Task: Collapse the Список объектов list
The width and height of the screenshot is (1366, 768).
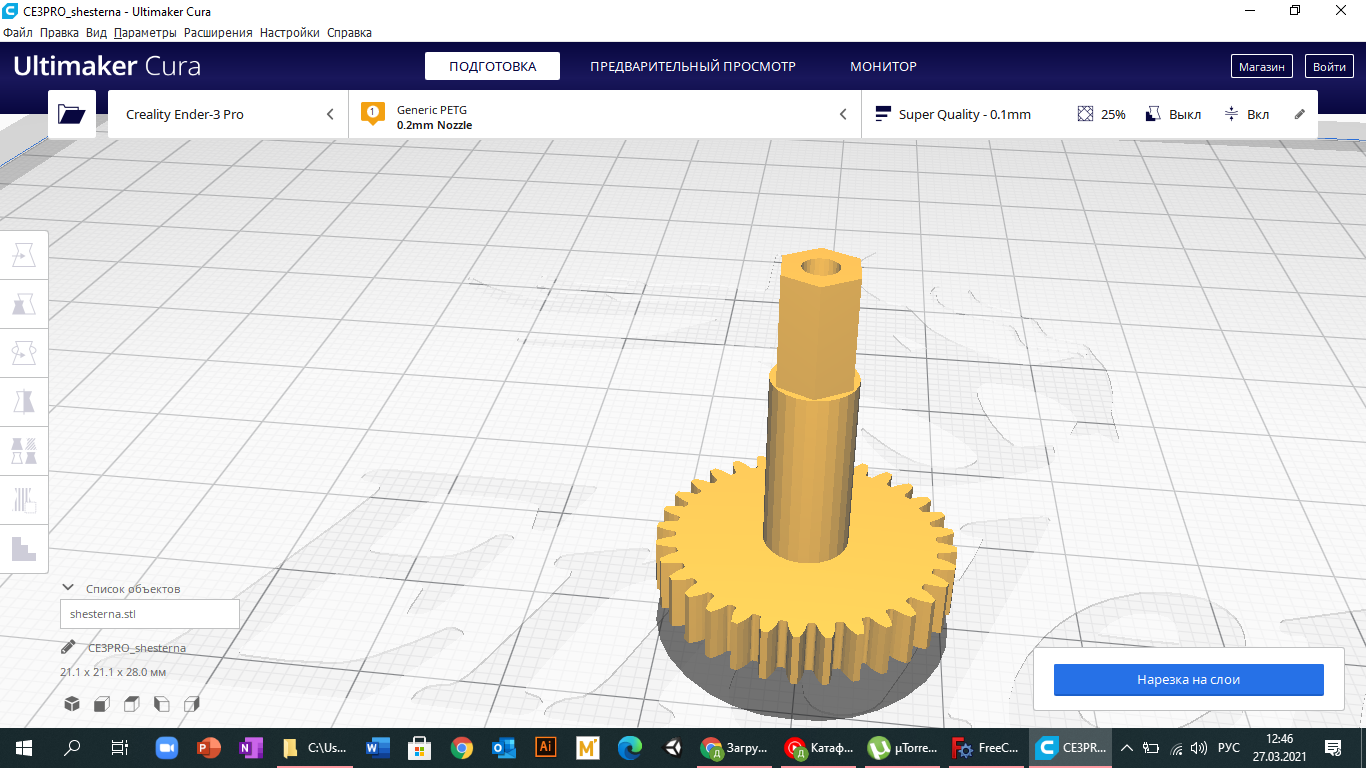Action: 68,588
